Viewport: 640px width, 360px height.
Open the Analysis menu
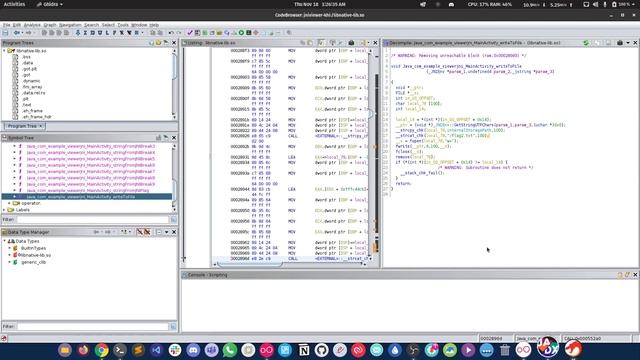click(x=32, y=25)
